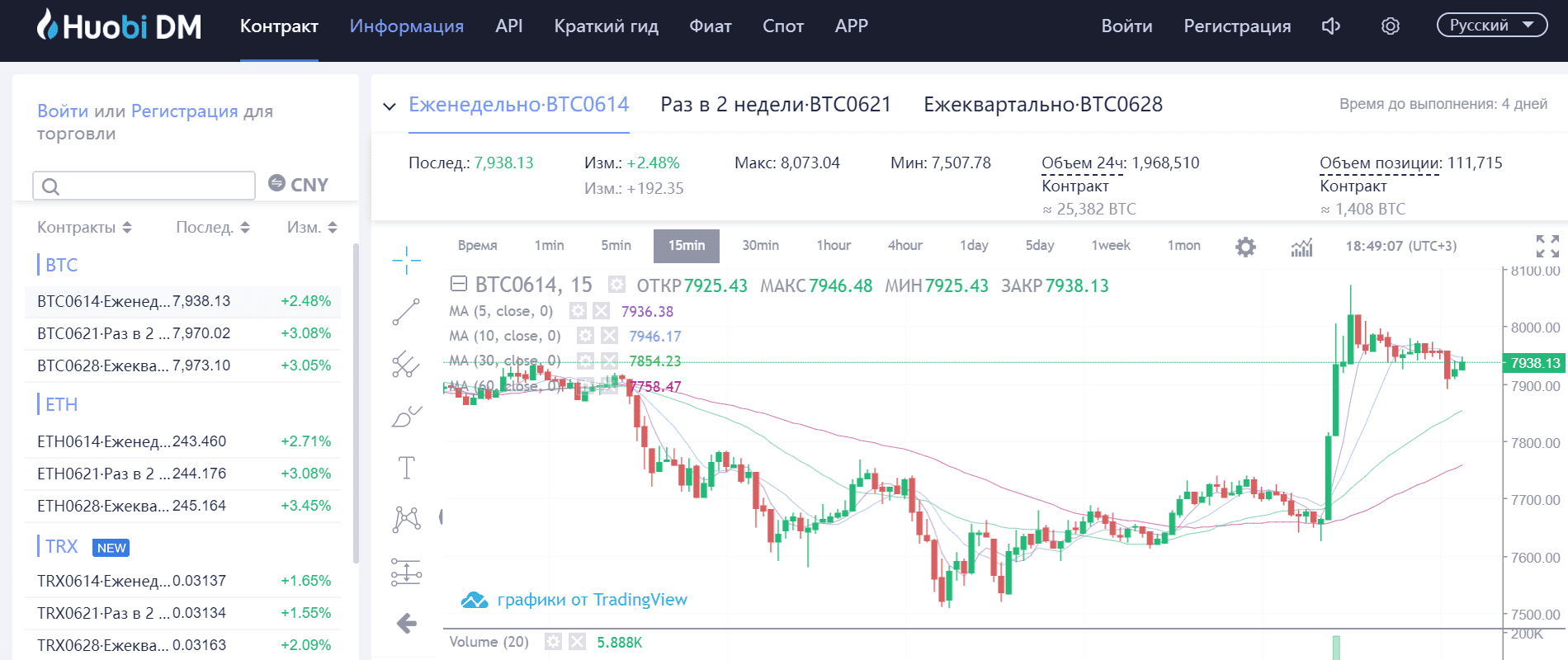Remove the MA 30 indicator
This screenshot has width=1568, height=660.
pos(609,361)
